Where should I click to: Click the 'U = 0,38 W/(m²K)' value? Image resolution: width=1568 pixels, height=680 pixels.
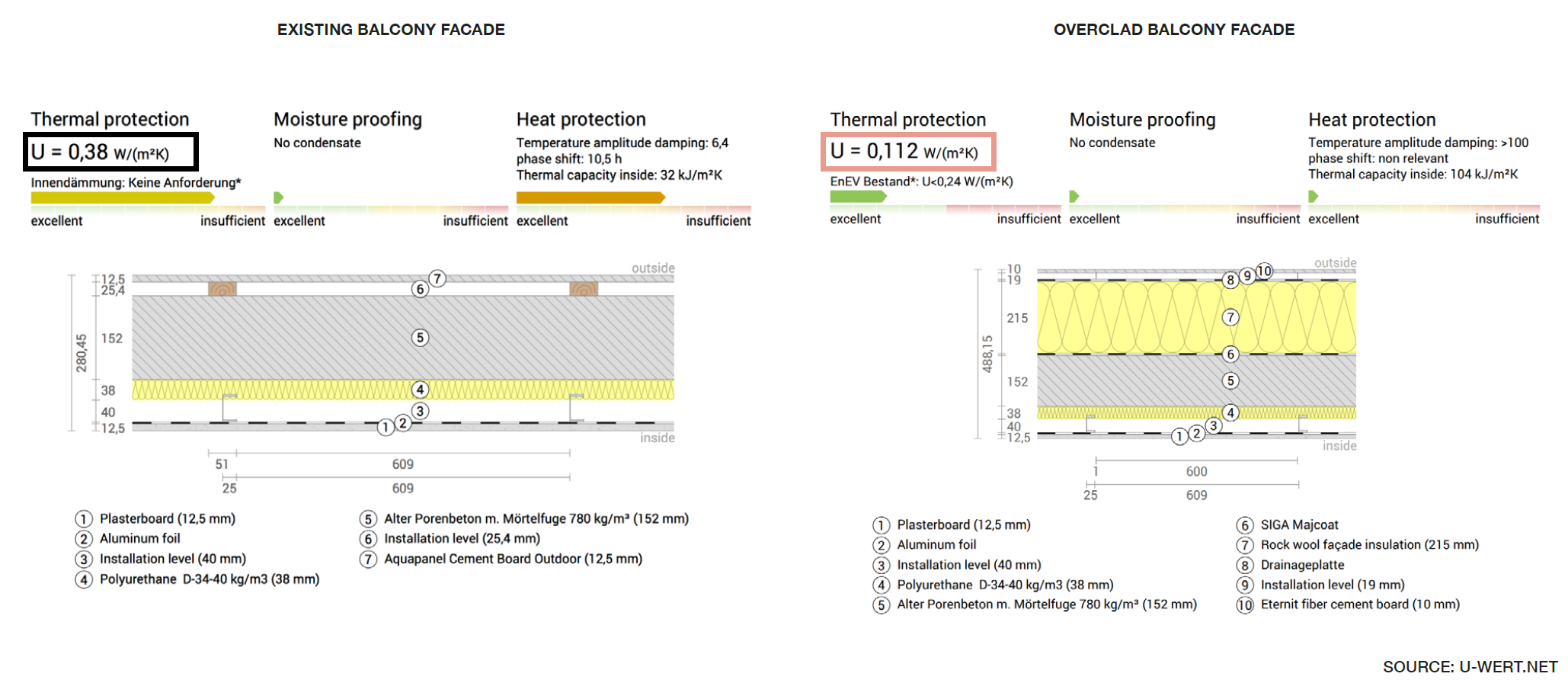[x=100, y=152]
